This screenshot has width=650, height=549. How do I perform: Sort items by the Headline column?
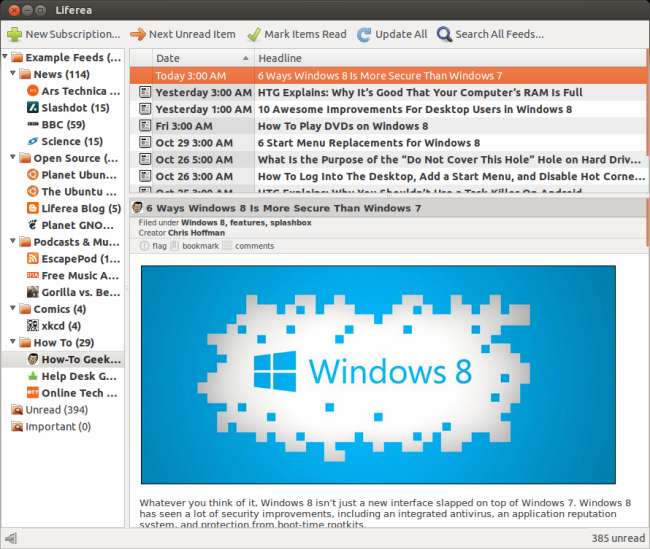pos(450,58)
